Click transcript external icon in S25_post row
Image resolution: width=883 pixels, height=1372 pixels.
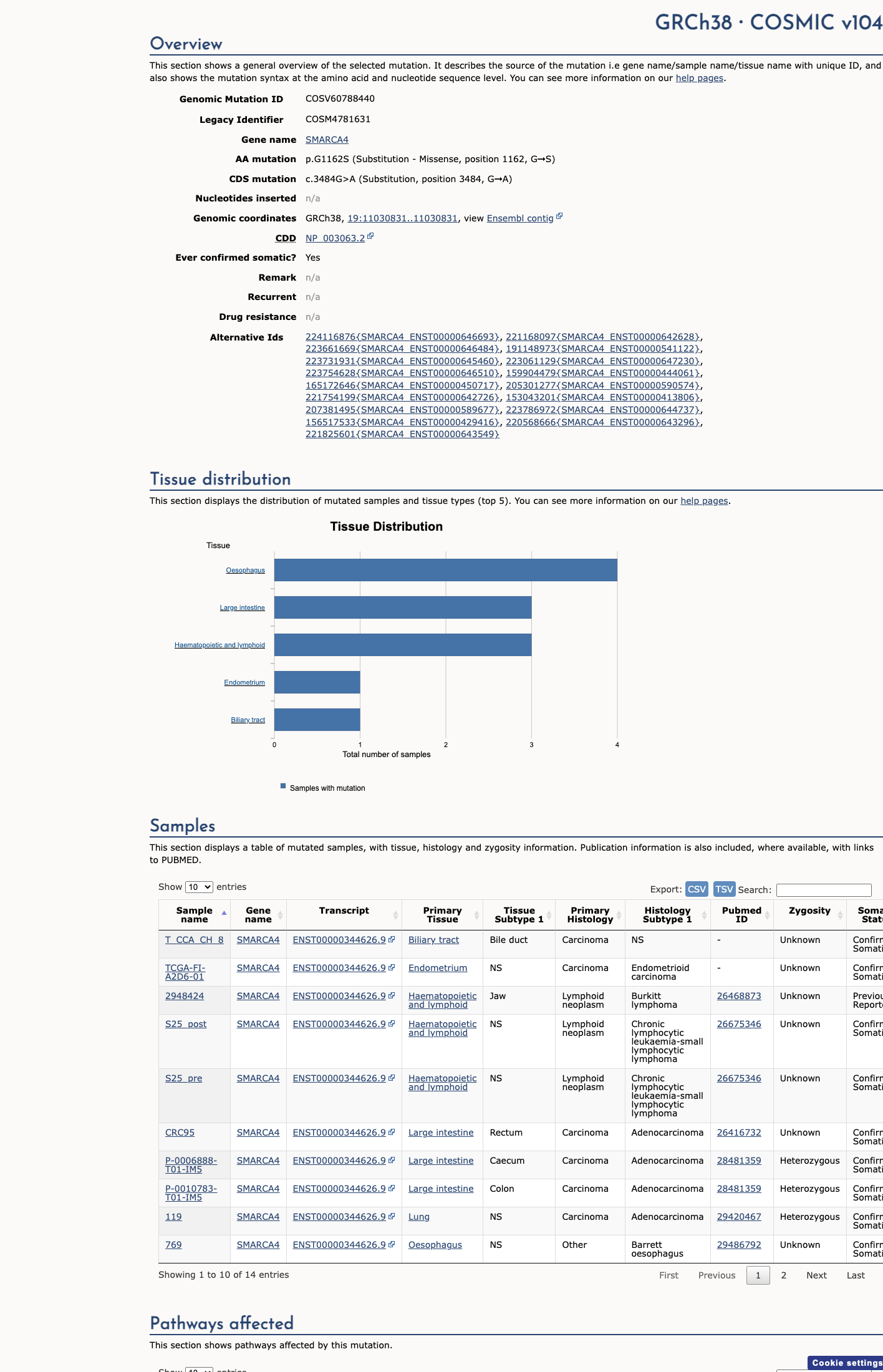click(392, 1023)
